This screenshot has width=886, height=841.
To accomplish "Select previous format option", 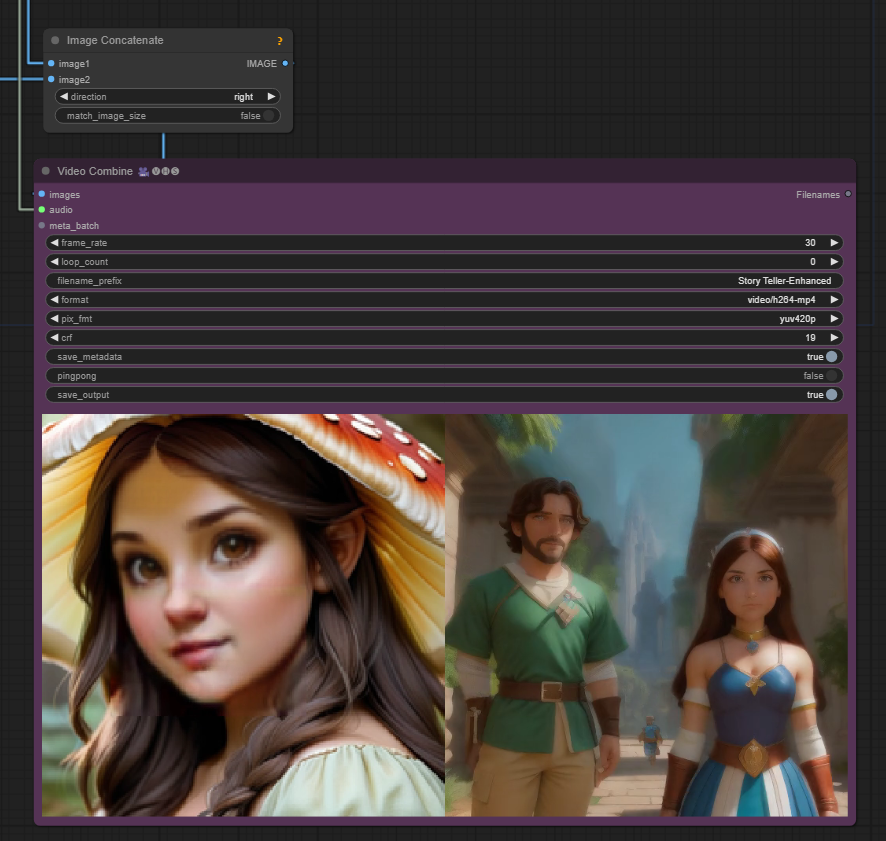I will click(54, 300).
